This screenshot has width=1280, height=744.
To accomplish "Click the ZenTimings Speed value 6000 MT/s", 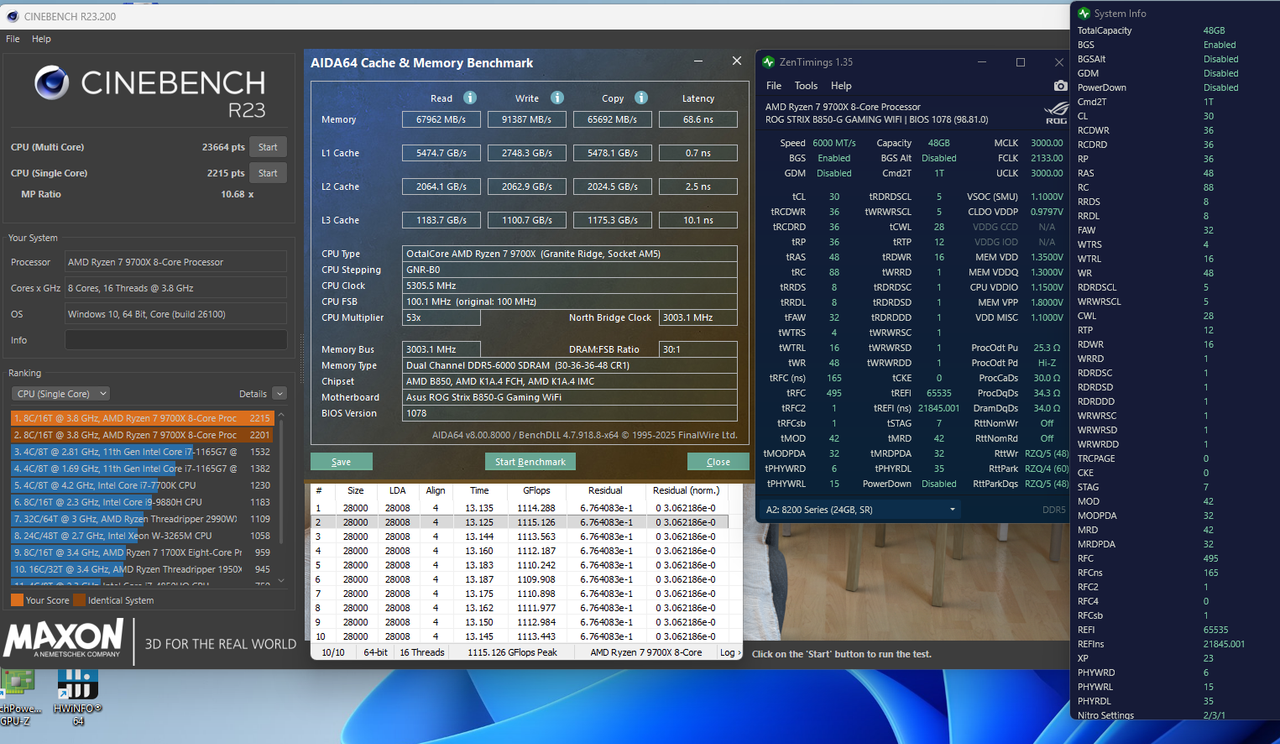I will coord(832,143).
